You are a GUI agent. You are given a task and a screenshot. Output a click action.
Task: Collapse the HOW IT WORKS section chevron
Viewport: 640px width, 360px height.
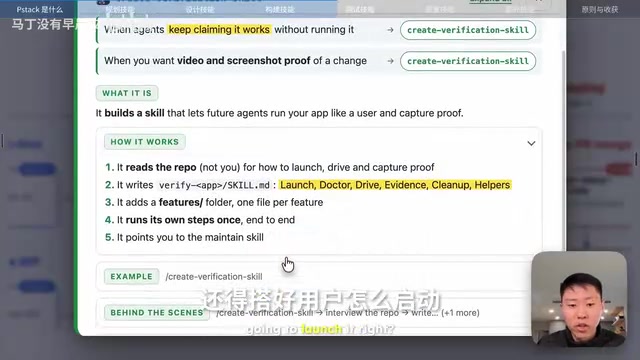(x=531, y=143)
